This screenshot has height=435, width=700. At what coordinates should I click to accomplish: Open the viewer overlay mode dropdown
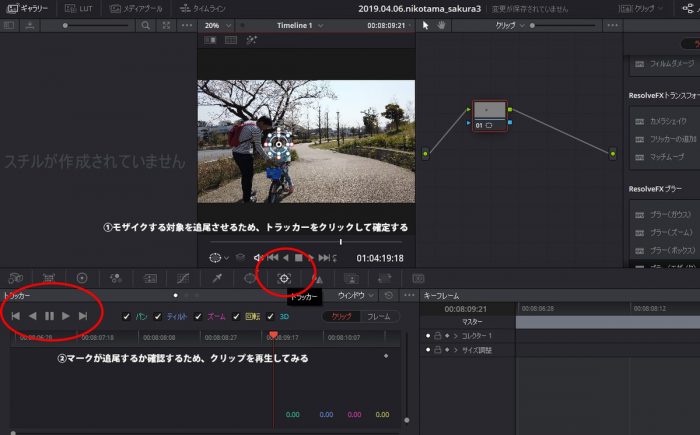[x=219, y=258]
